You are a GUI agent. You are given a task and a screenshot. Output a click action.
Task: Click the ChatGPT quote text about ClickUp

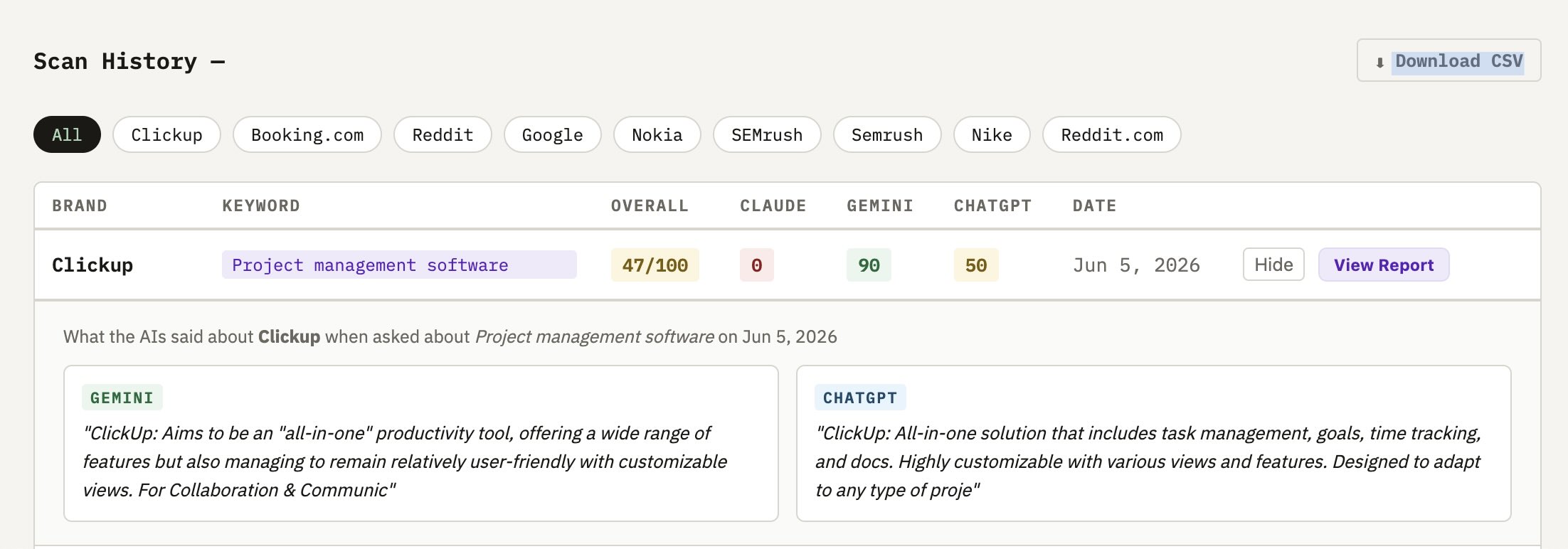click(x=1148, y=462)
